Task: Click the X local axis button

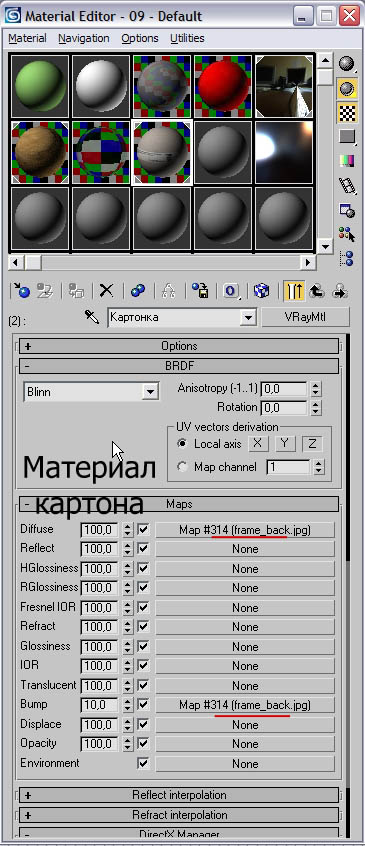Action: (258, 444)
